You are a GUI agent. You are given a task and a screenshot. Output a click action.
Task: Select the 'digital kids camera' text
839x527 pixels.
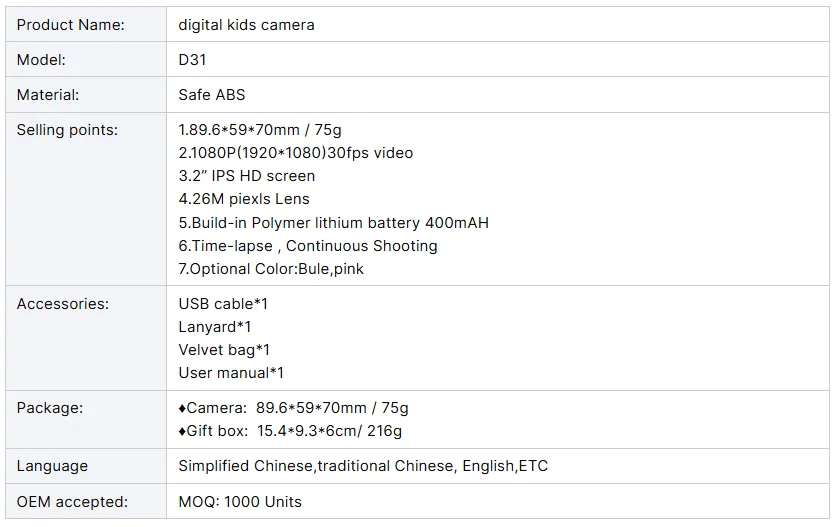(246, 25)
